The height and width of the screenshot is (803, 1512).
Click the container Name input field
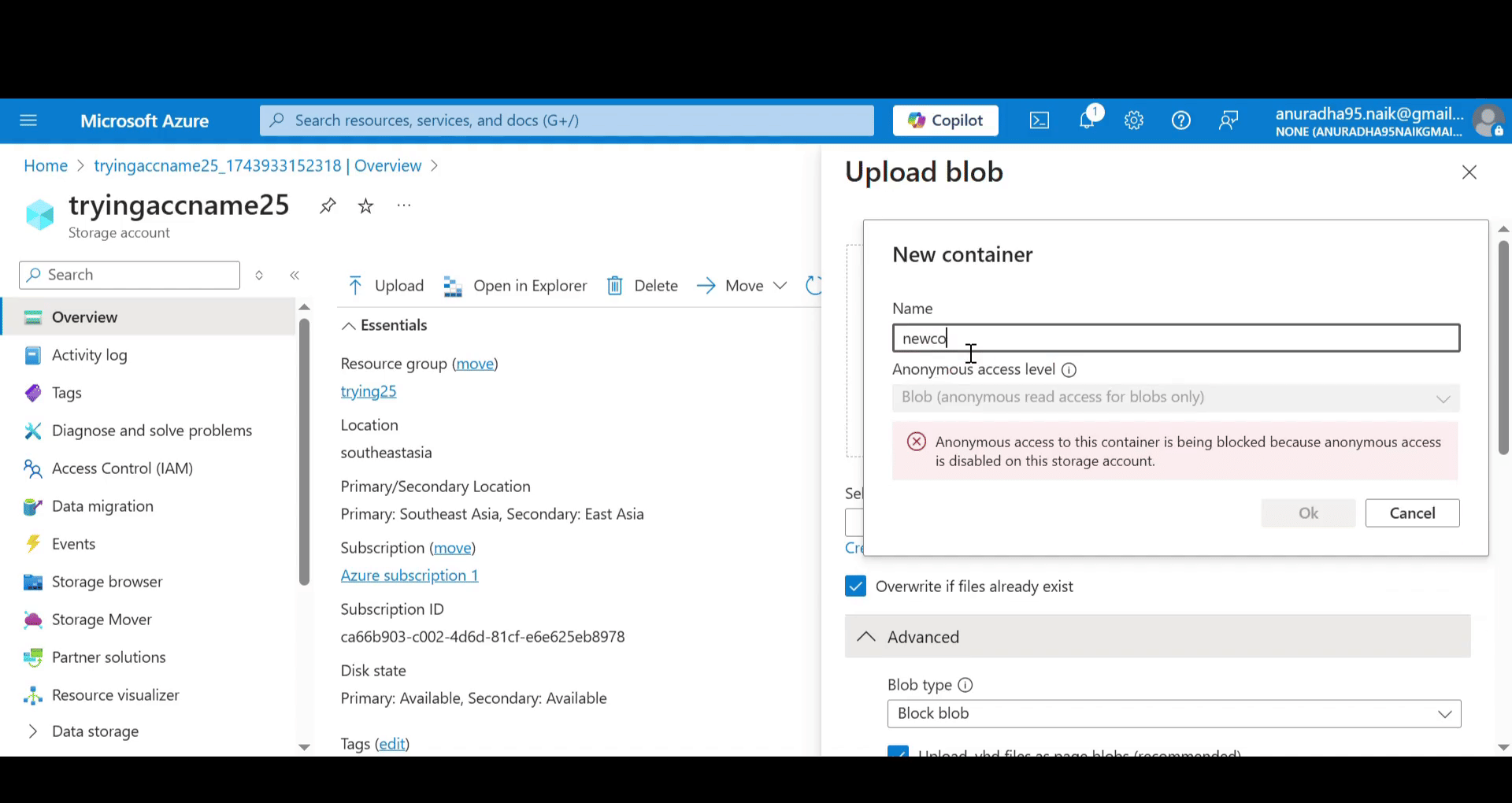tap(1176, 339)
